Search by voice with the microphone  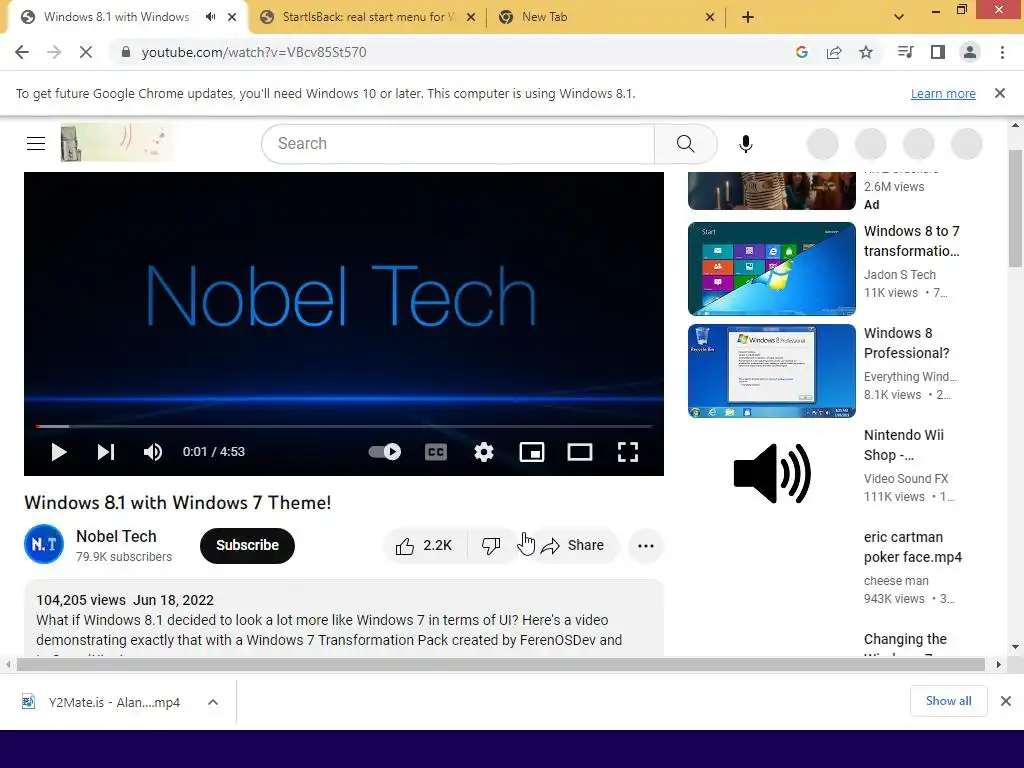tap(746, 144)
